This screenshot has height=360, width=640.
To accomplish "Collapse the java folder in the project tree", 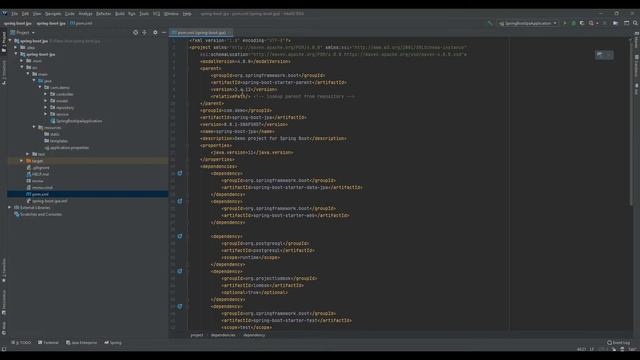I will click(x=34, y=81).
